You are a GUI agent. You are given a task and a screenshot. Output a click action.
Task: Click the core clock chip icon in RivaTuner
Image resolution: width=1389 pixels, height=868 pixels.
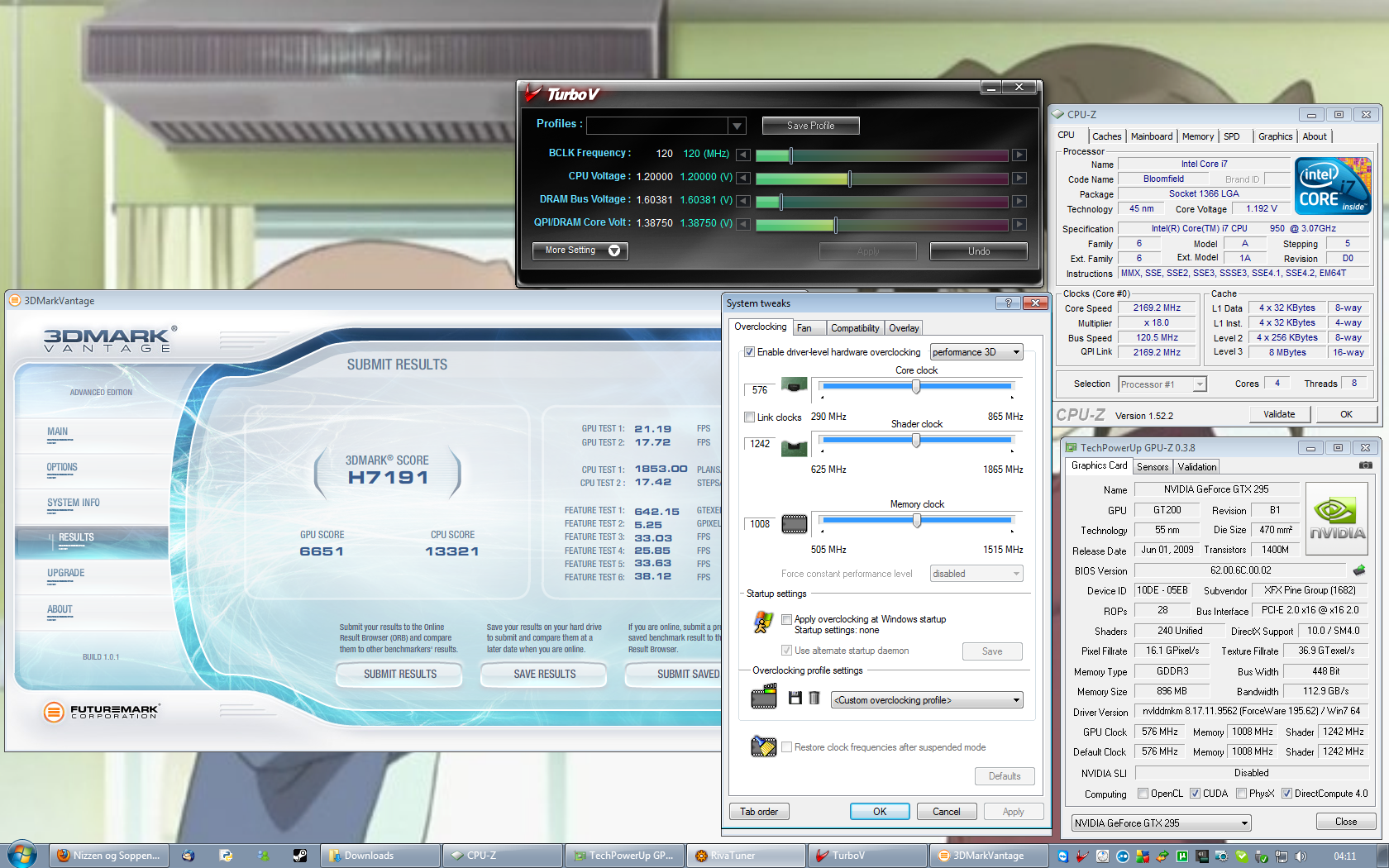pyautogui.click(x=795, y=384)
